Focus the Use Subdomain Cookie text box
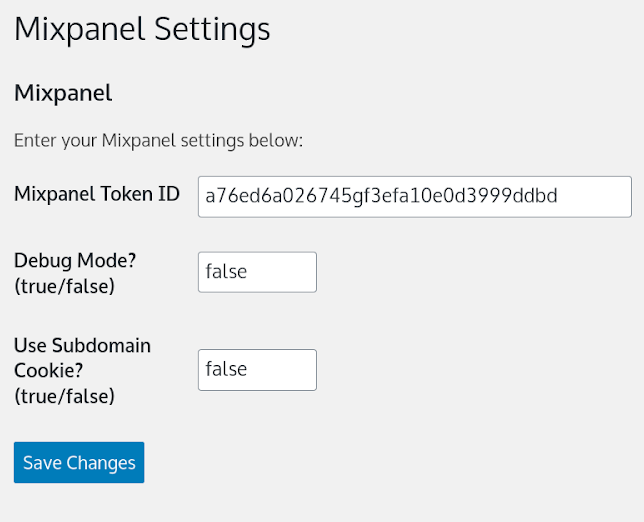Viewport: 644px width, 522px height. (x=257, y=370)
